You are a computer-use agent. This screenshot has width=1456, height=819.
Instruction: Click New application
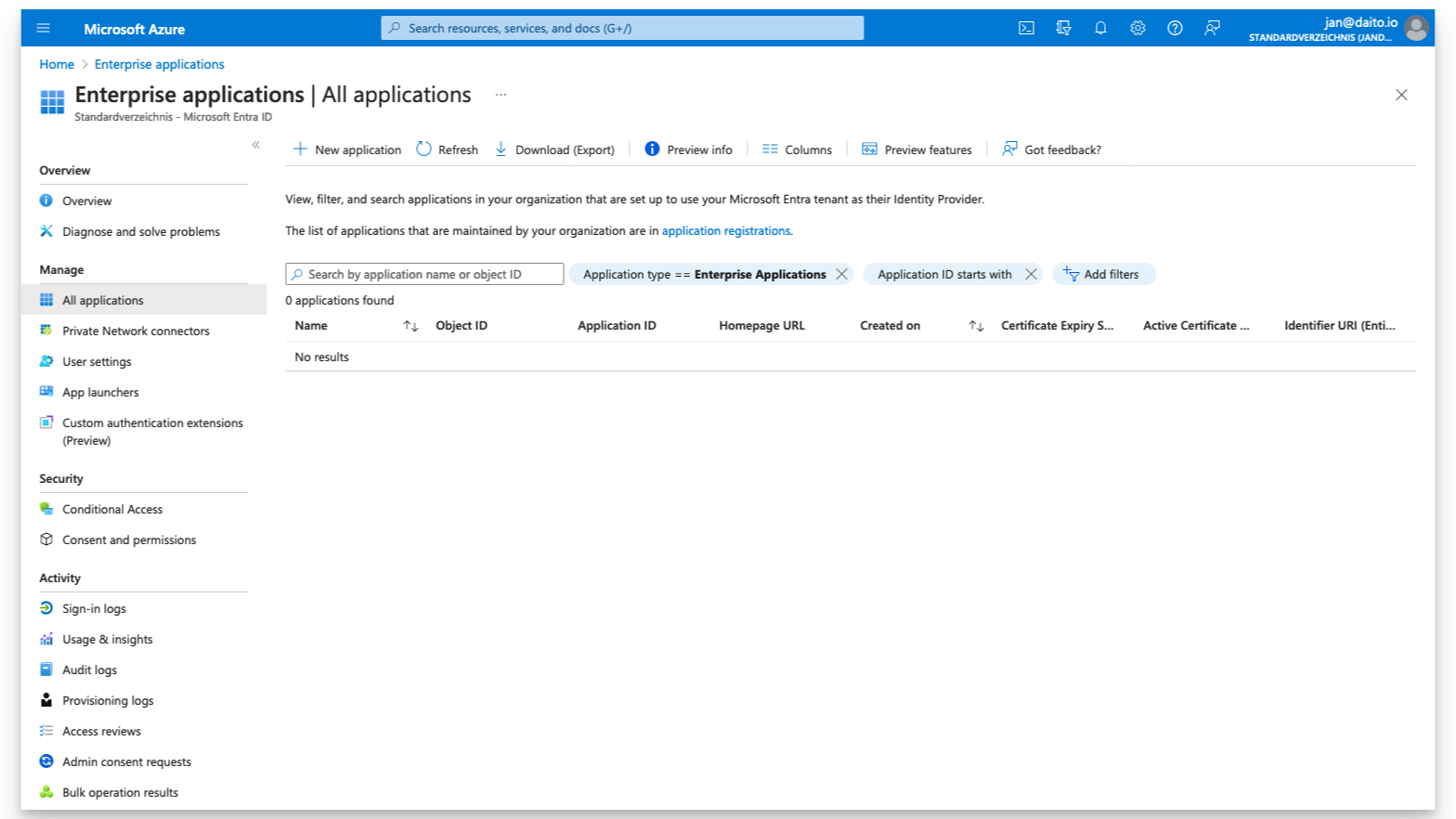(347, 149)
